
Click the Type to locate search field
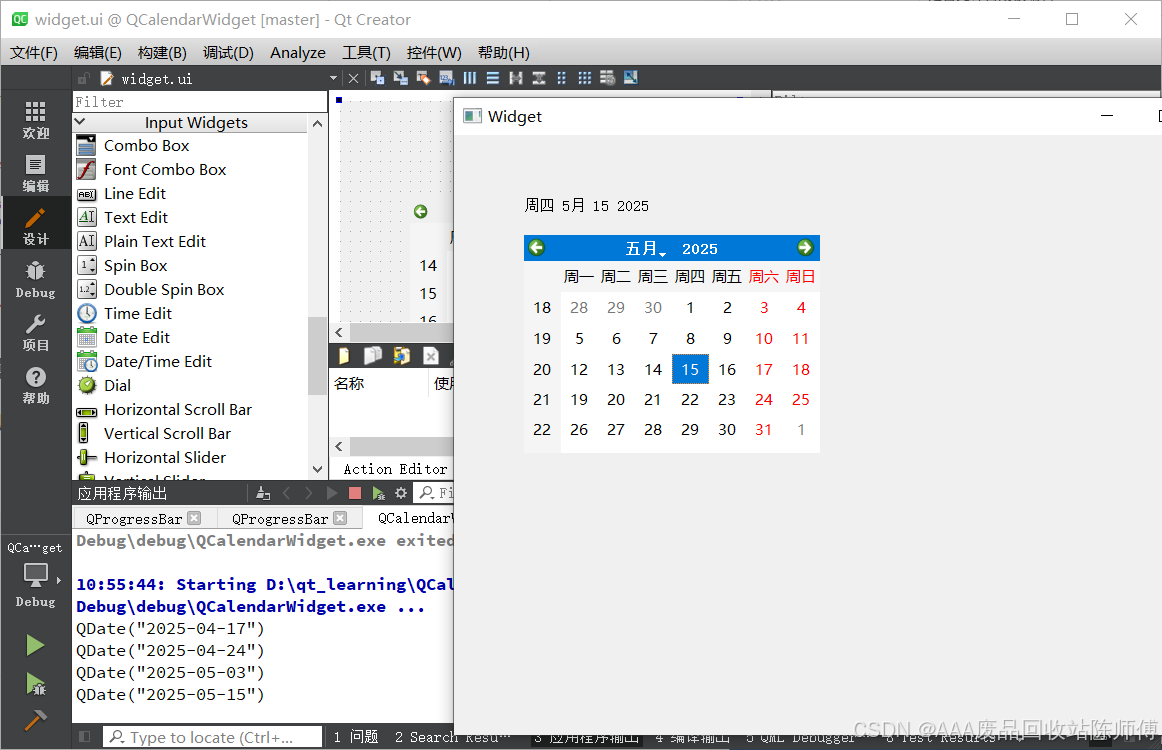click(212, 737)
